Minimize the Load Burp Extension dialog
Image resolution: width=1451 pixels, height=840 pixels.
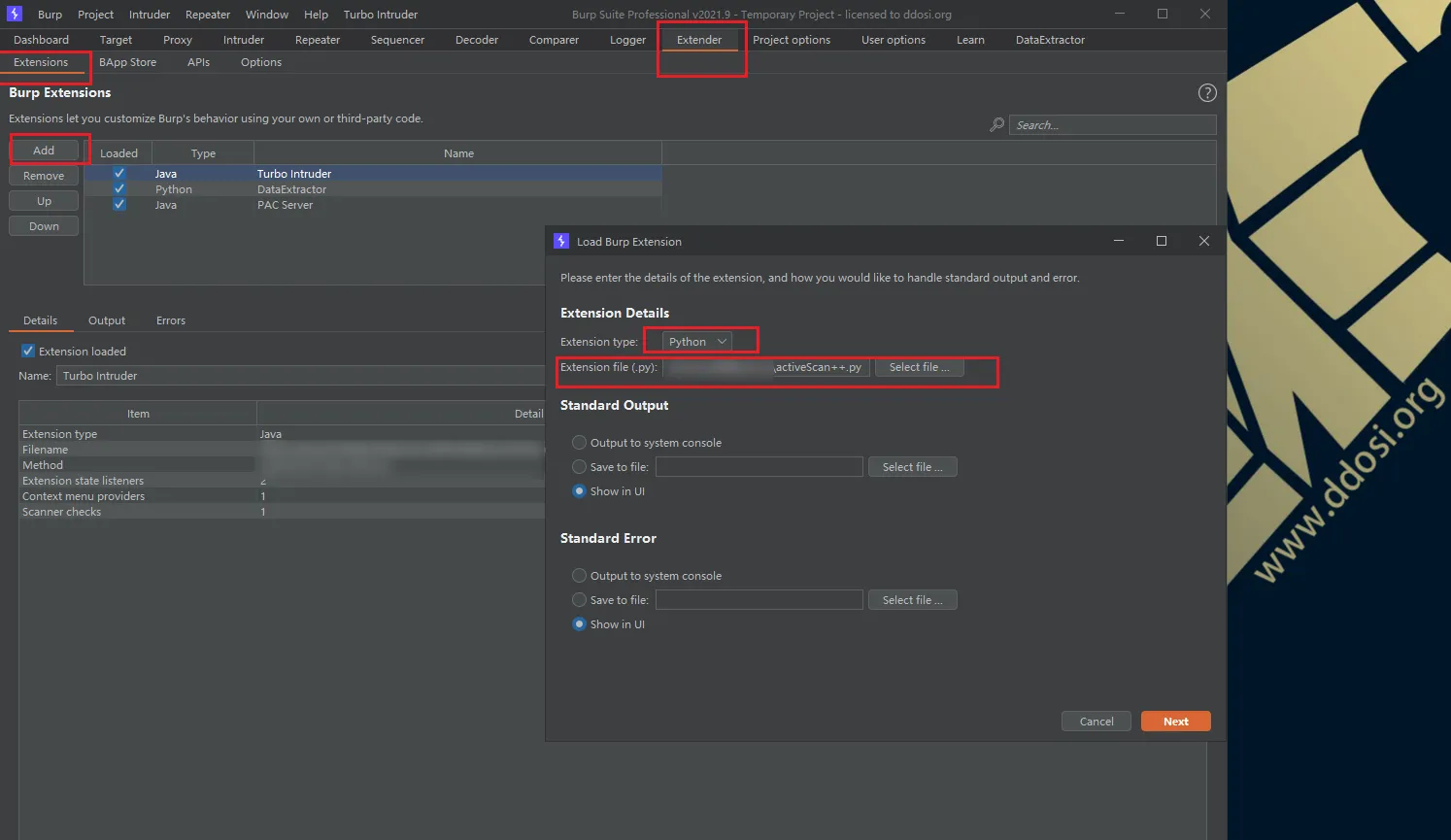coord(1119,241)
